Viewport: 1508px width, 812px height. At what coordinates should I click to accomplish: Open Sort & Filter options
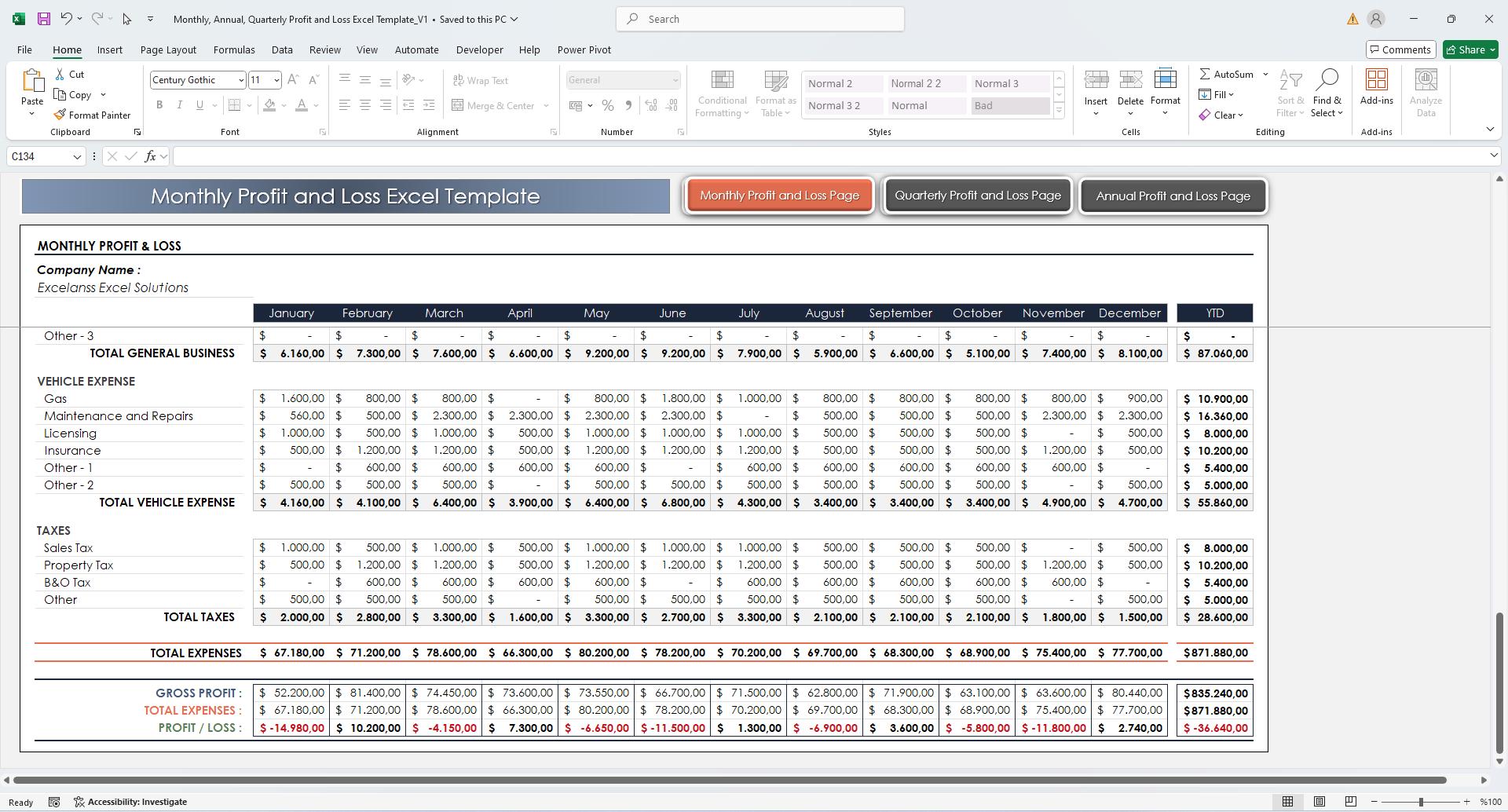(1290, 93)
